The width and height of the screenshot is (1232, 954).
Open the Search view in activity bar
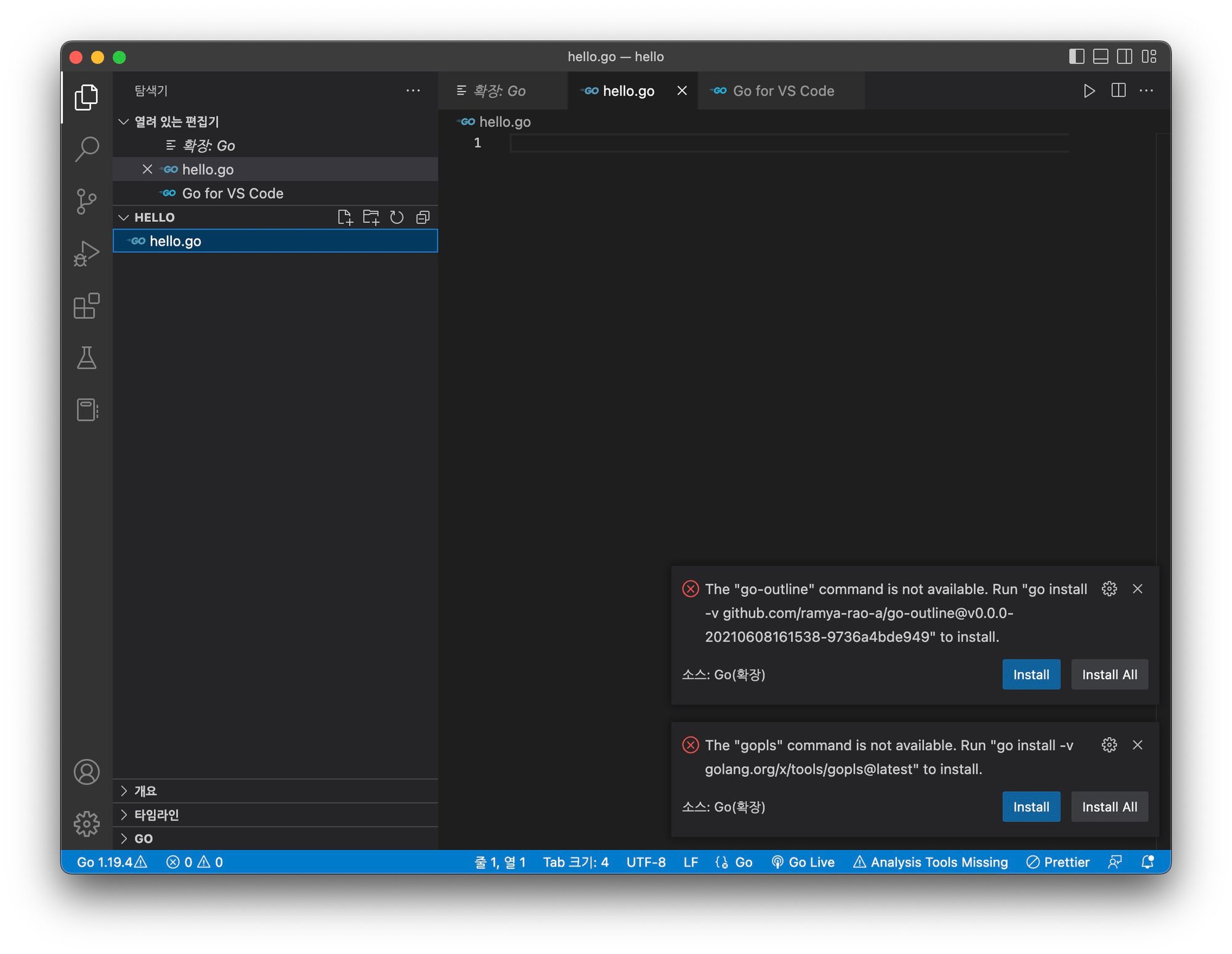tap(86, 148)
